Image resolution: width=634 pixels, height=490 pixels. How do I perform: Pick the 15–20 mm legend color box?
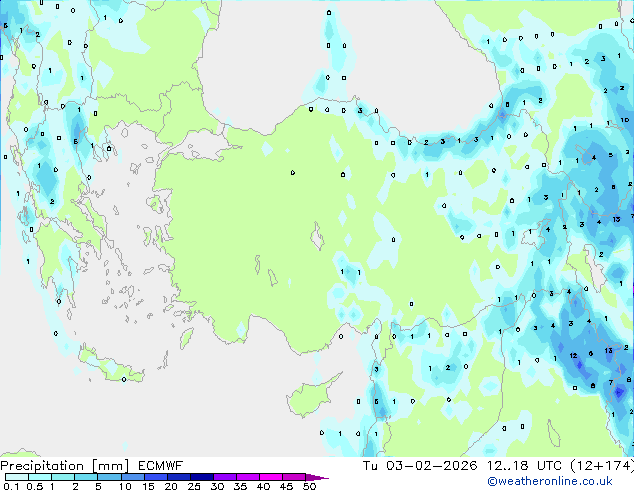[x=155, y=477]
